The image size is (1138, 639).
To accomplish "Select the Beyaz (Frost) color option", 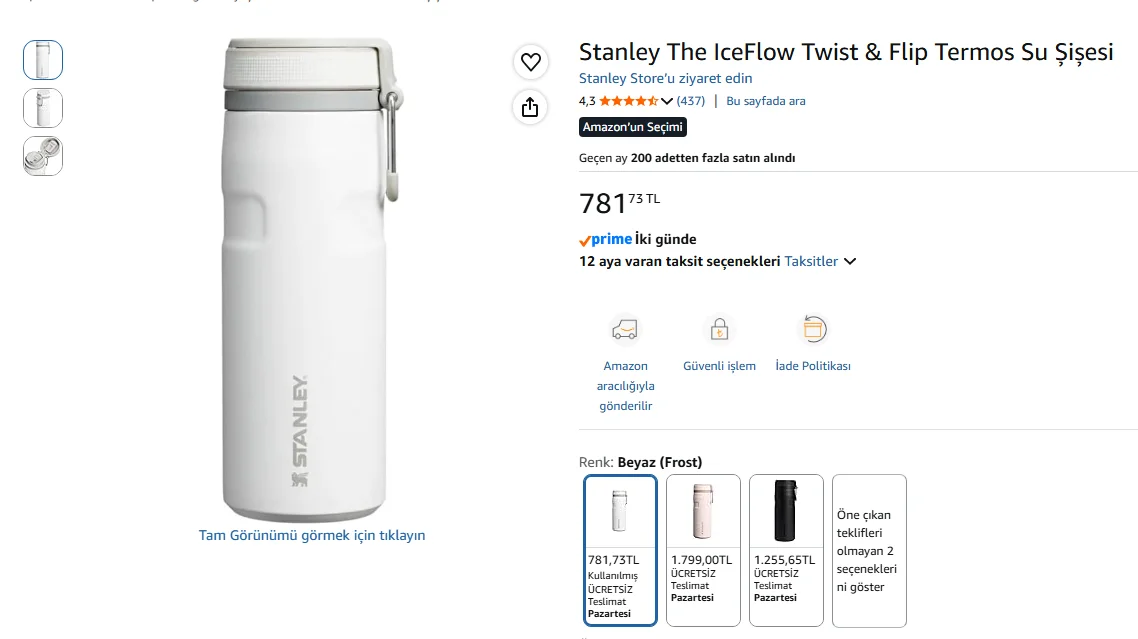I will click(621, 550).
